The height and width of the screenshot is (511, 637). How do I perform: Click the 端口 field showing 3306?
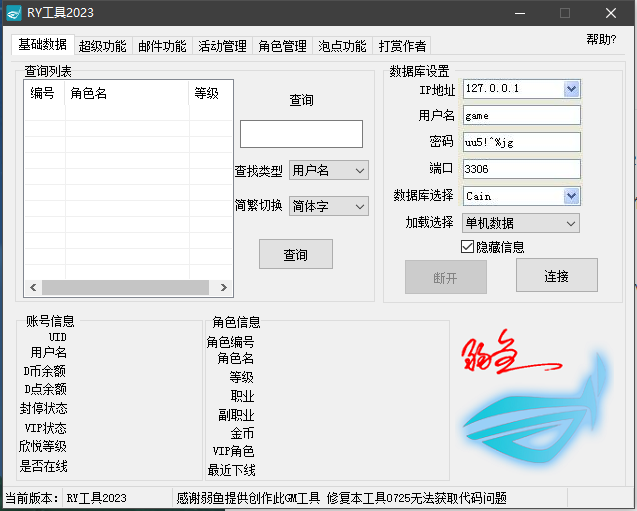pos(522,169)
